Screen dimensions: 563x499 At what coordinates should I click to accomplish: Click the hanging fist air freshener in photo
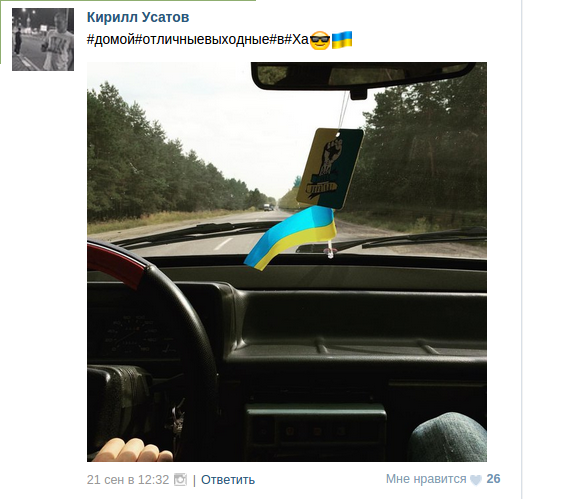pyautogui.click(x=330, y=168)
